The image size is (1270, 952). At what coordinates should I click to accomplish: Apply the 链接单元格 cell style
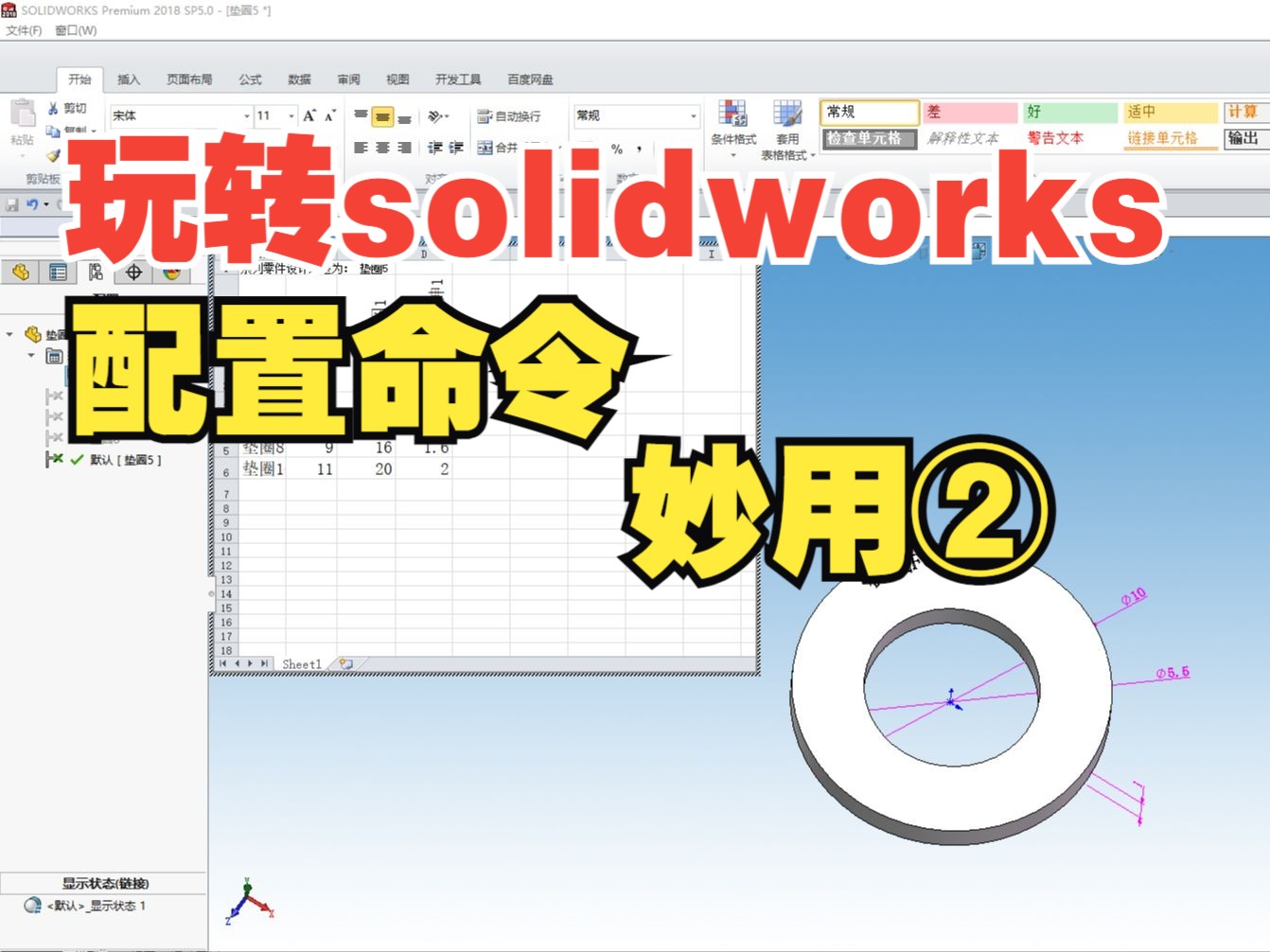pos(1170,138)
